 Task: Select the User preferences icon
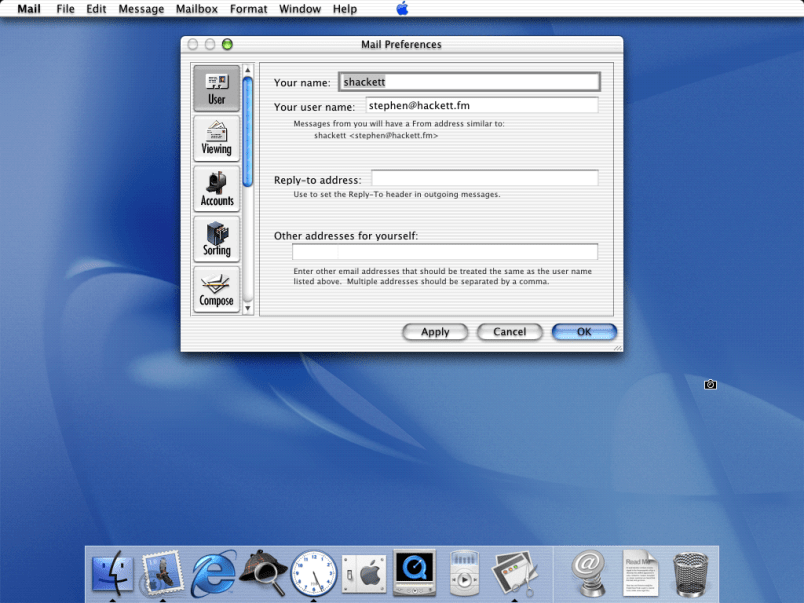(216, 88)
